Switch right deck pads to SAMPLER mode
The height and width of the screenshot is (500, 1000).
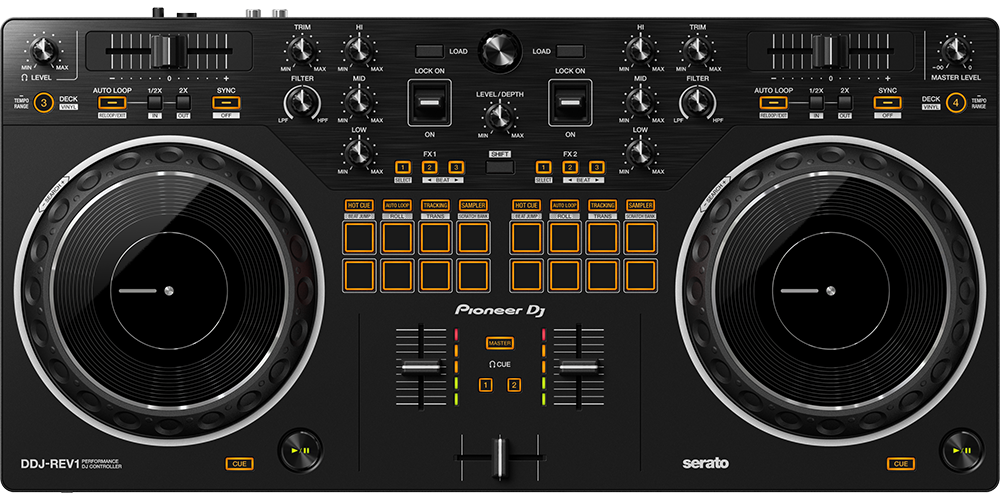pyautogui.click(x=641, y=205)
